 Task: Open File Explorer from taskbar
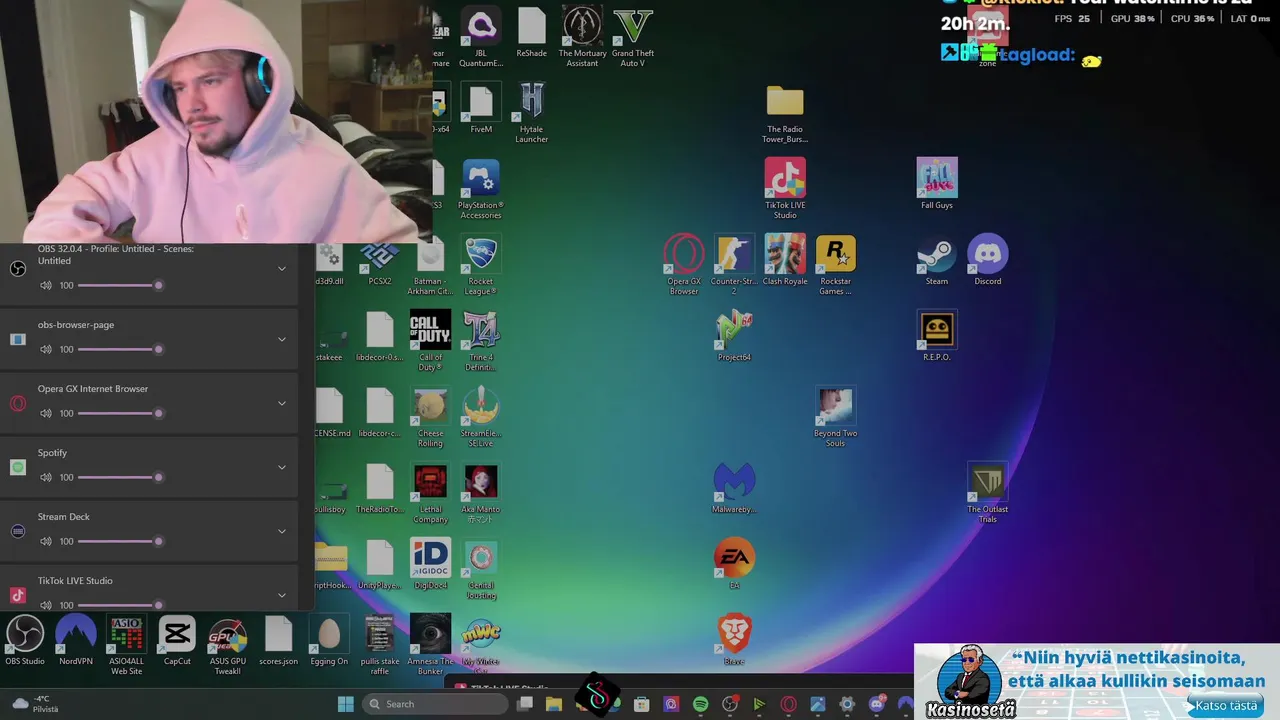coord(554,704)
